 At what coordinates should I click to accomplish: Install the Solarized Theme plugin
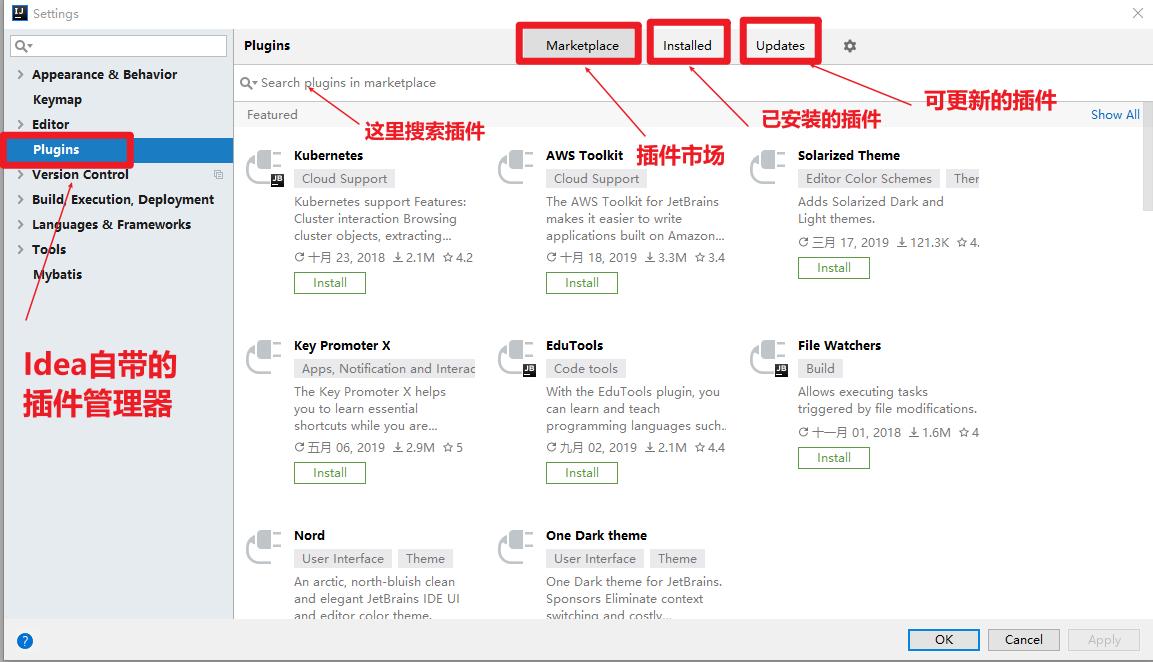(x=834, y=268)
